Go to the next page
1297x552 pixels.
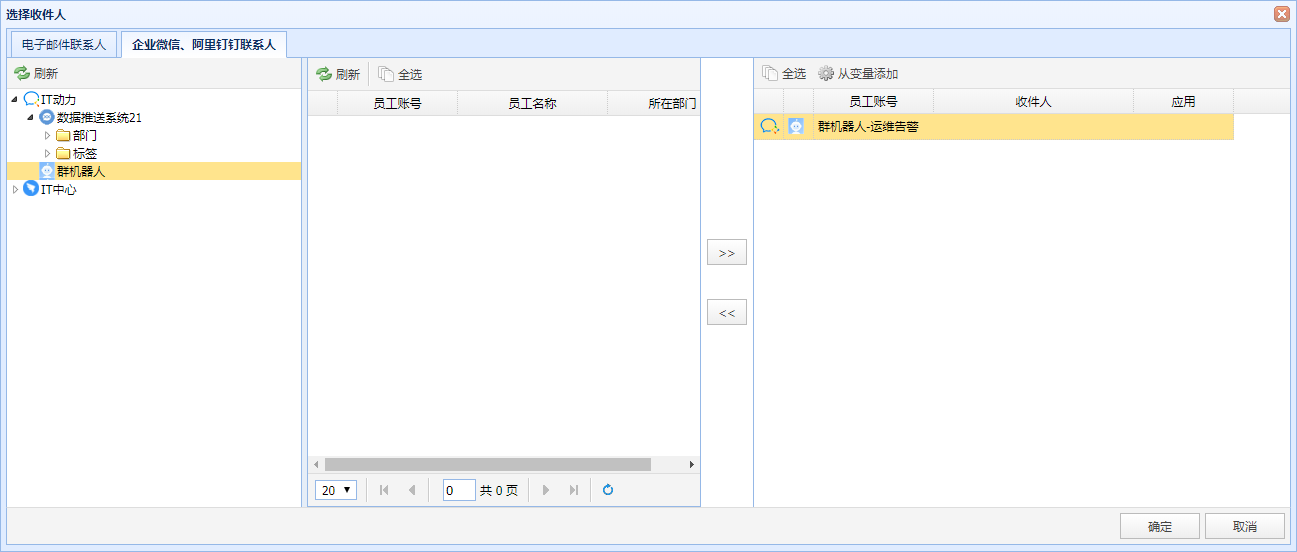(x=546, y=490)
